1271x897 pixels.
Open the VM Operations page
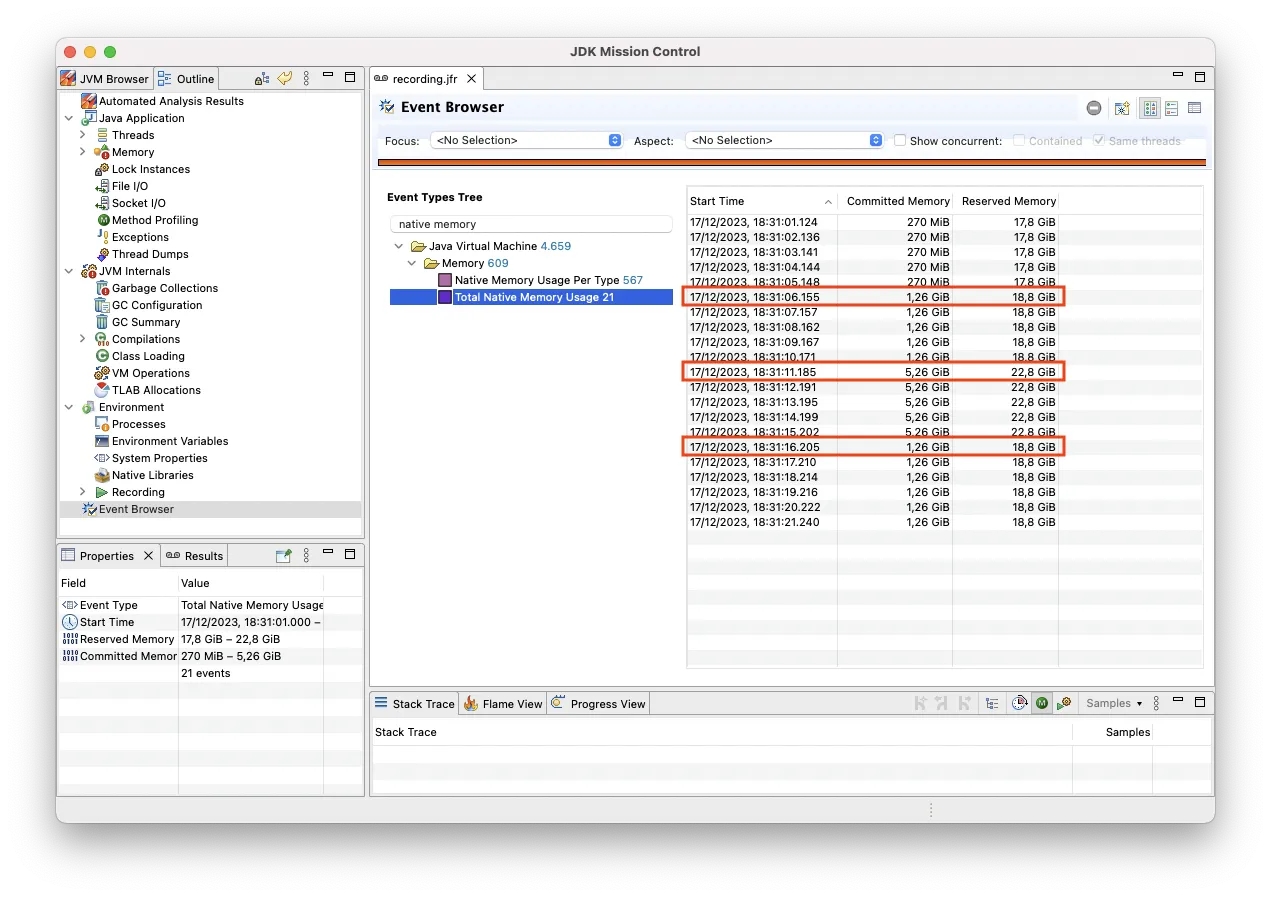pyautogui.click(x=150, y=373)
